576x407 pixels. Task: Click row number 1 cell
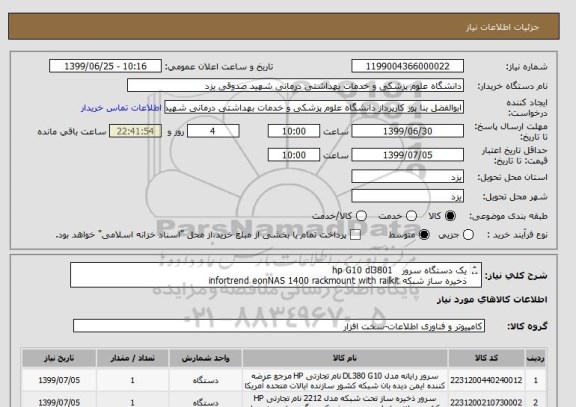536,381
